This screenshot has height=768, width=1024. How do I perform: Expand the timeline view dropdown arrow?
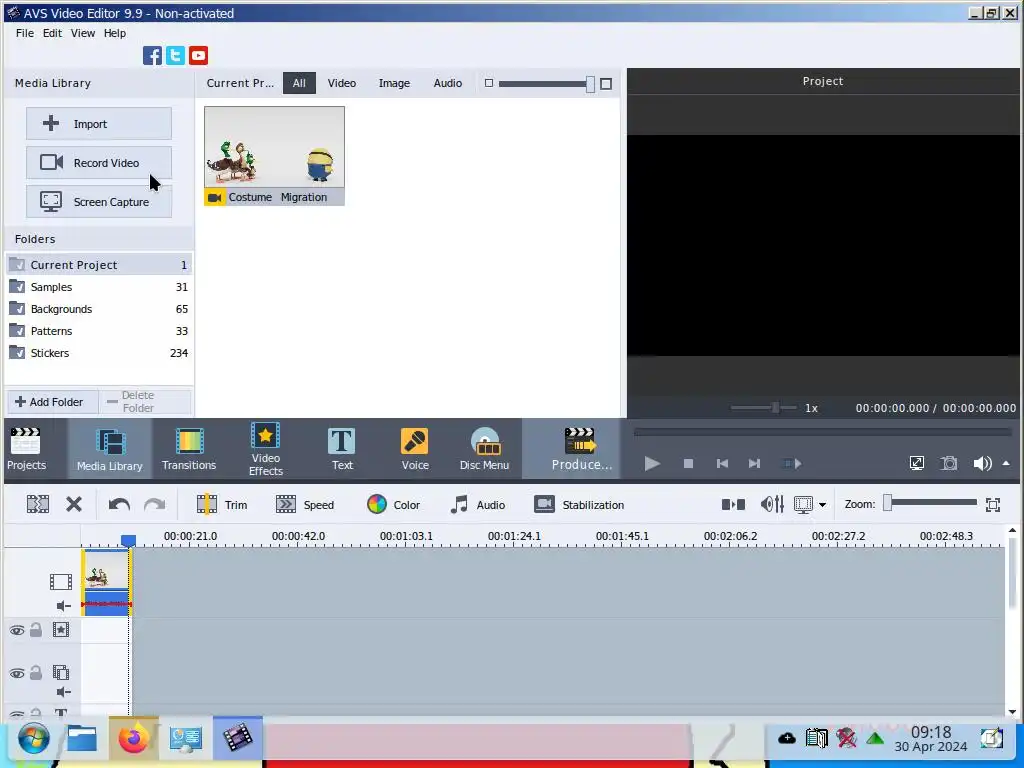tap(822, 504)
